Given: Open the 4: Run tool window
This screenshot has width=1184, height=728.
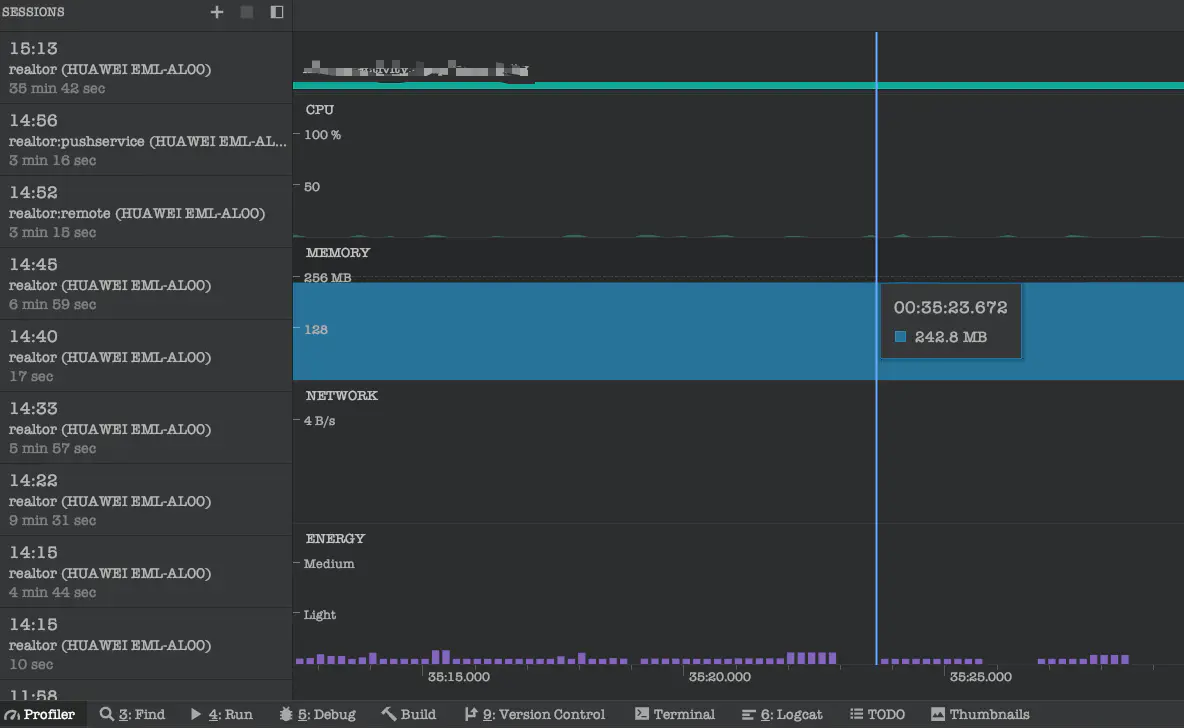Looking at the screenshot, I should point(222,714).
